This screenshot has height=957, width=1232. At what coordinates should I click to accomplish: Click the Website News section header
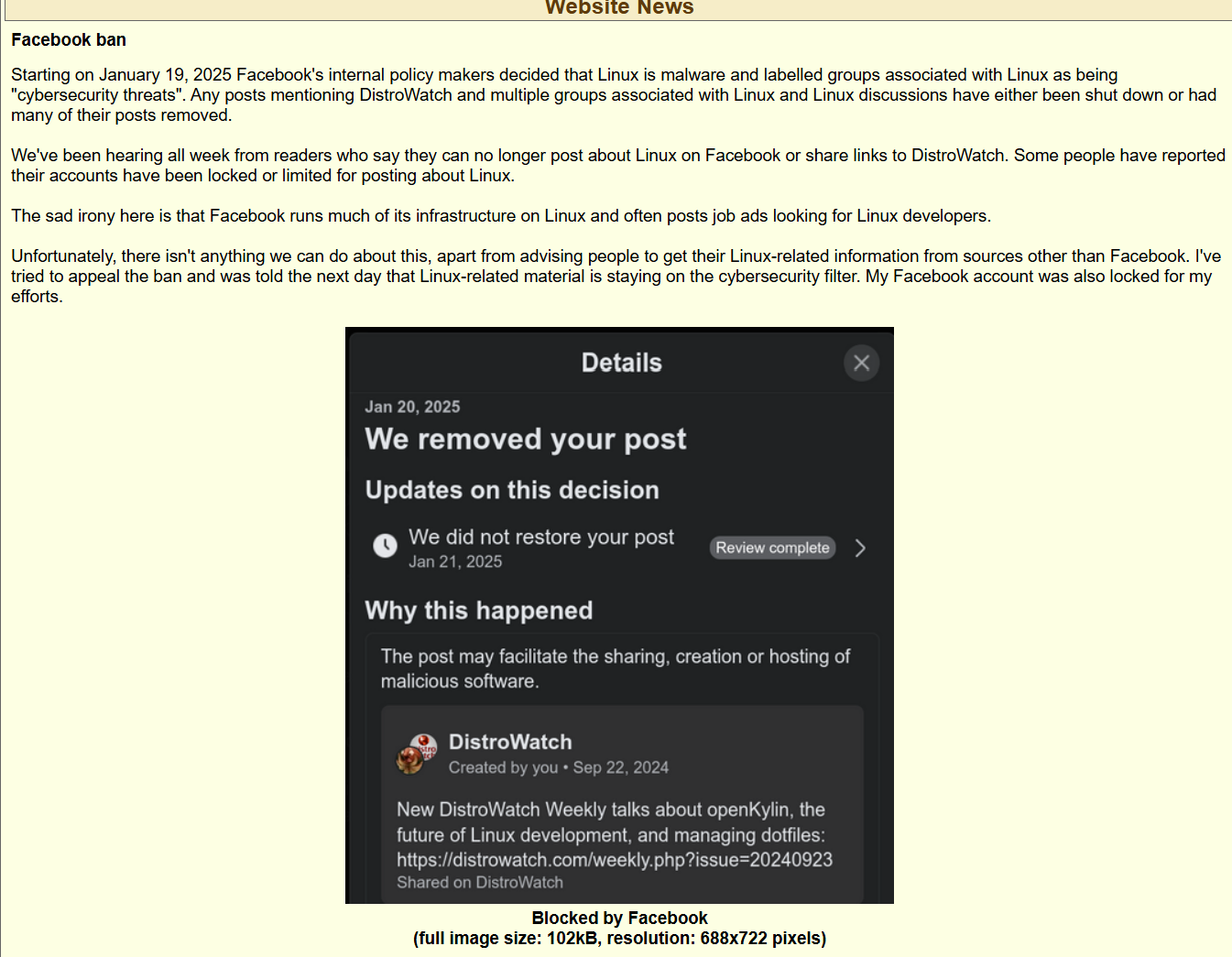coord(619,8)
